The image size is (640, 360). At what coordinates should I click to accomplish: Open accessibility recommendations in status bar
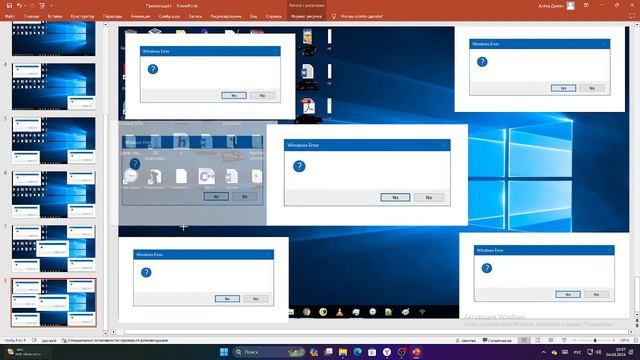(115, 340)
